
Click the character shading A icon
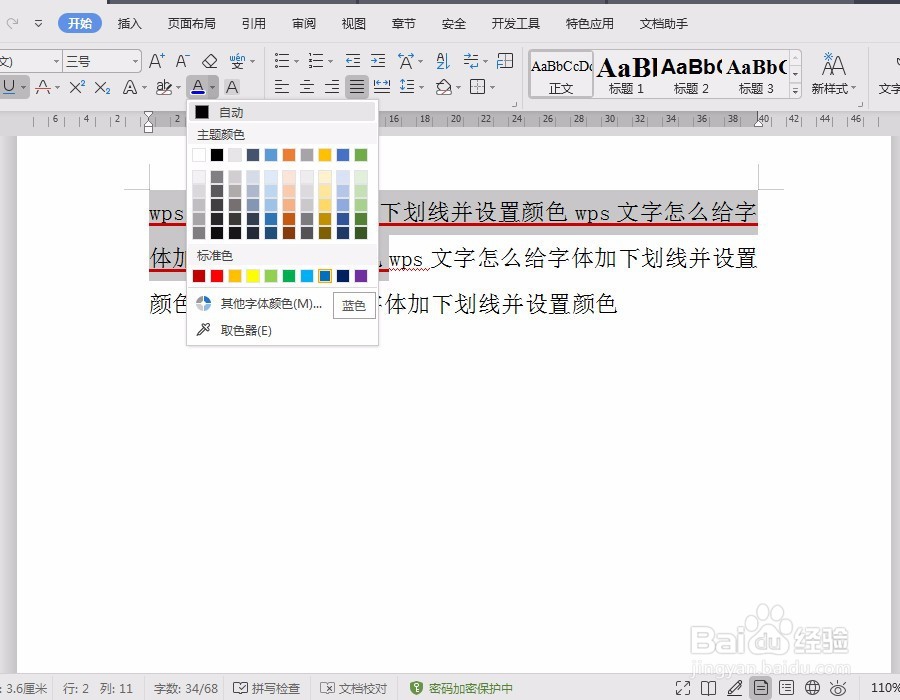[232, 87]
